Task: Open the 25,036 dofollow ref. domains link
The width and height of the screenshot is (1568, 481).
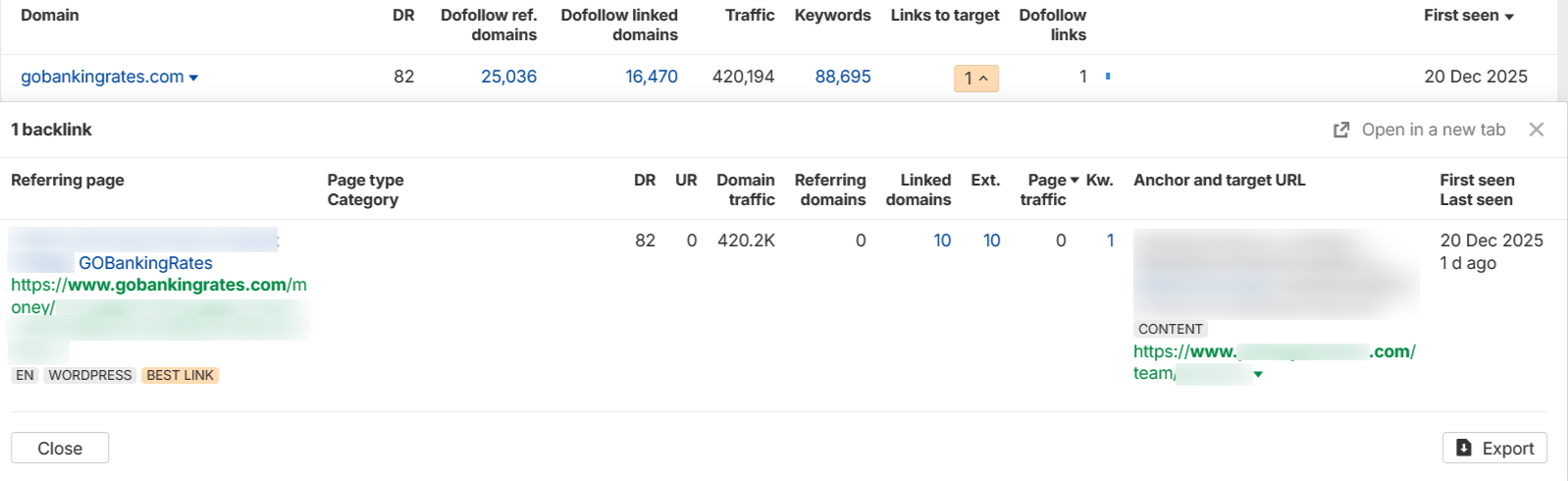Action: [x=508, y=77]
